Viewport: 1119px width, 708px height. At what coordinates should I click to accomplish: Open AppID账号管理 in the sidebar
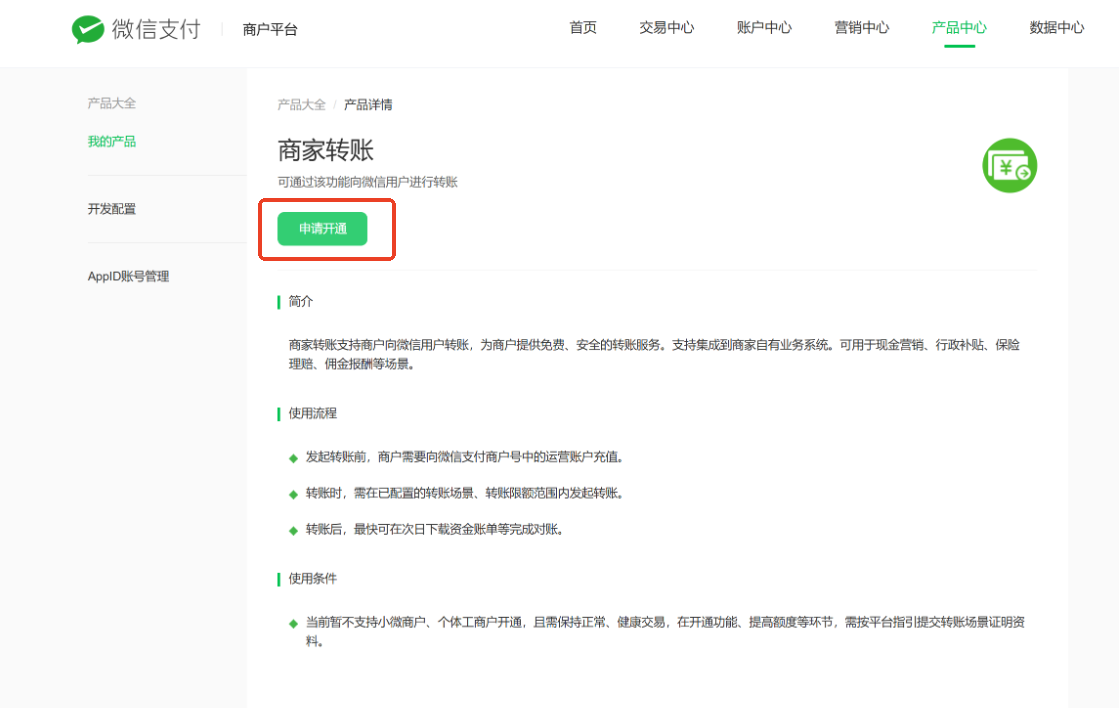coord(128,276)
